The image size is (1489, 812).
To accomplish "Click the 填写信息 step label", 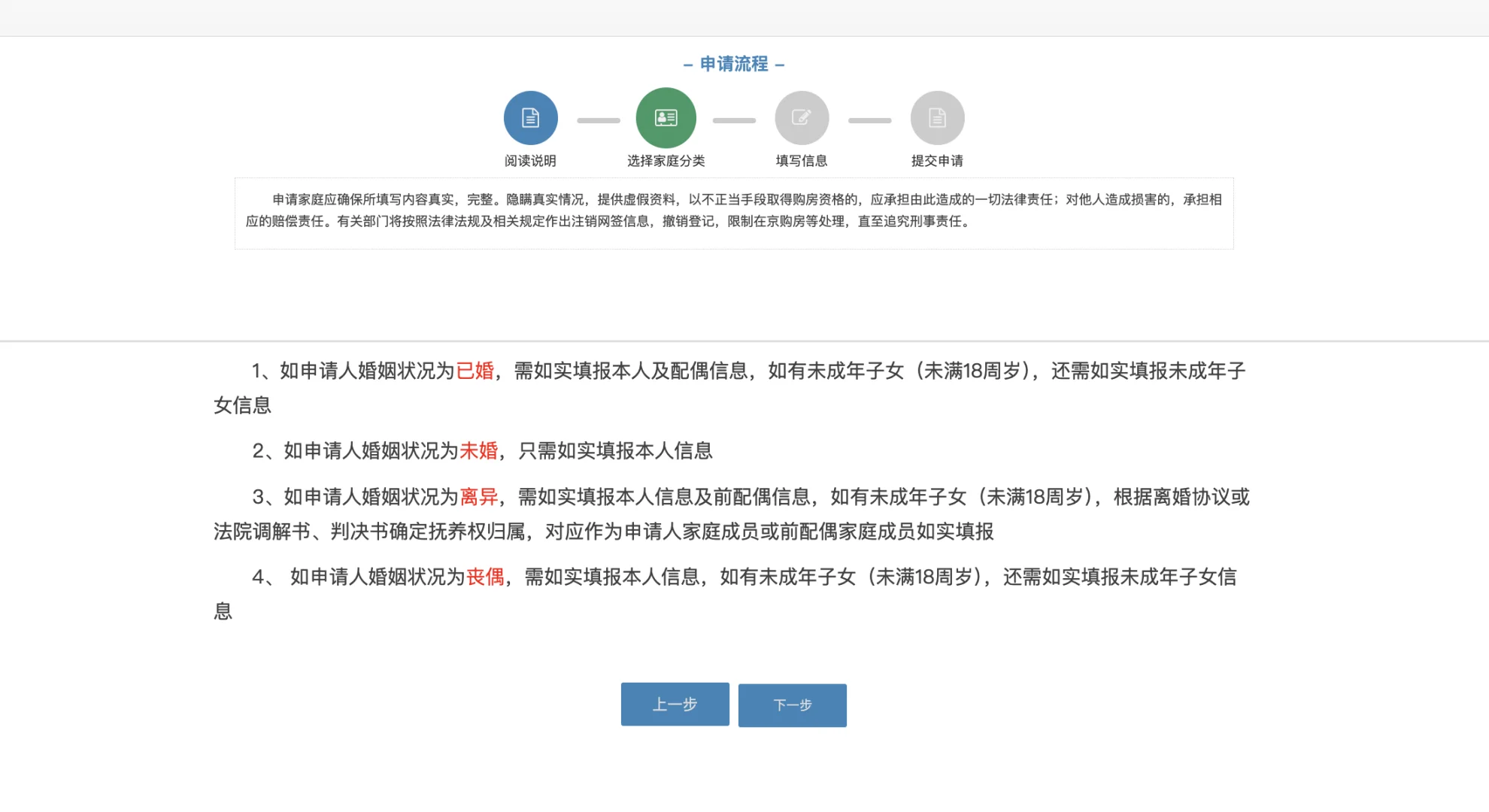I will [x=802, y=161].
